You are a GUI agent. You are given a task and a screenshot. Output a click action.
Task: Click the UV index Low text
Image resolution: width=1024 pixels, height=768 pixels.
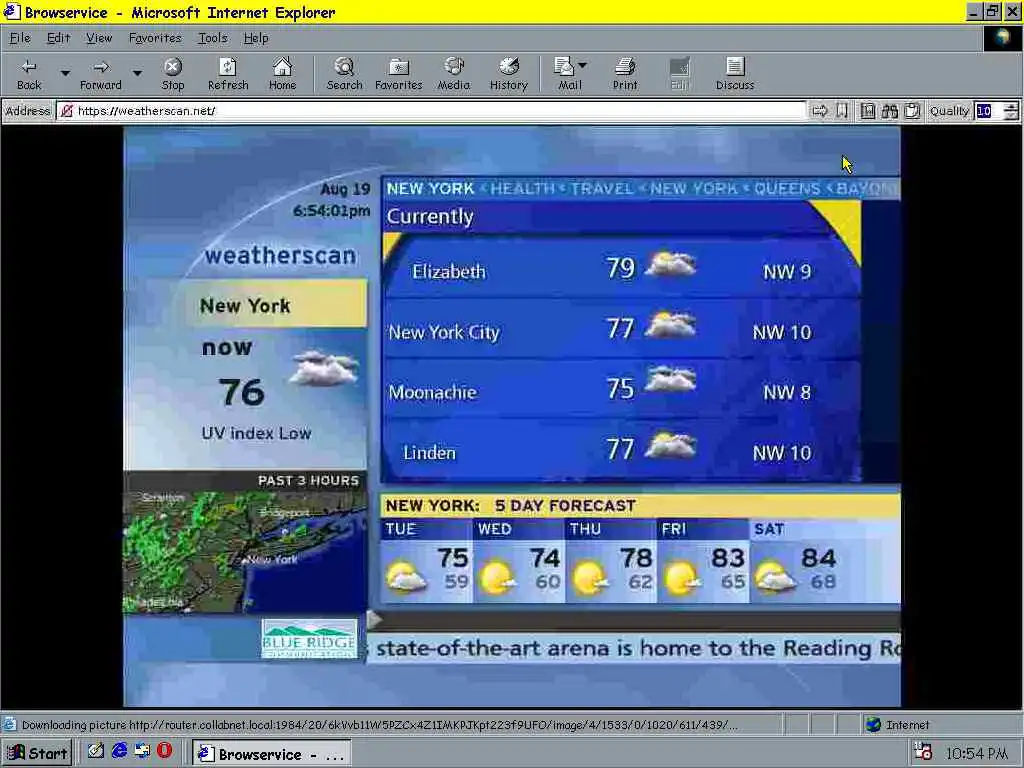[256, 433]
